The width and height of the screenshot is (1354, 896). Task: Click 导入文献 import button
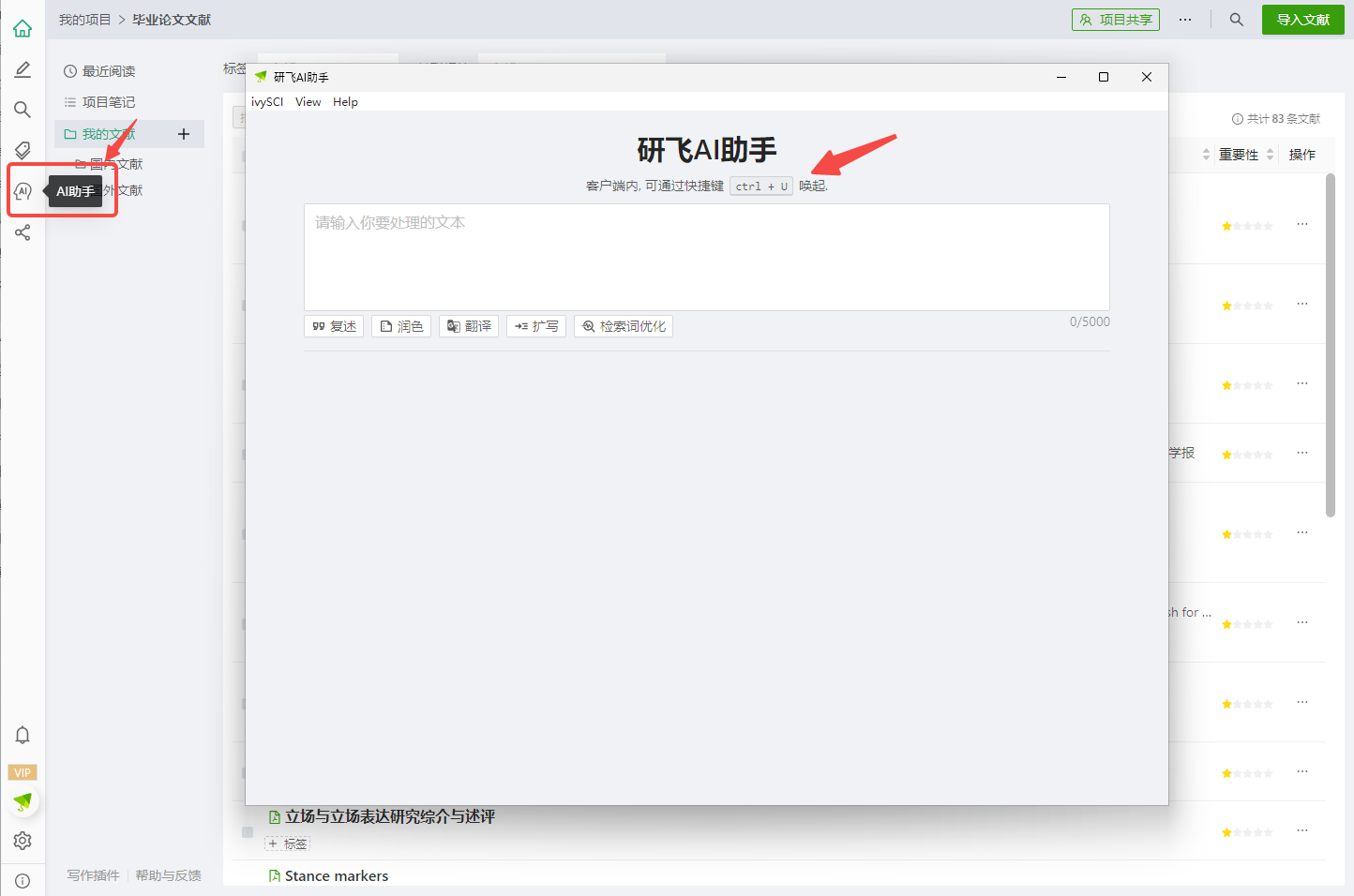pos(1303,20)
